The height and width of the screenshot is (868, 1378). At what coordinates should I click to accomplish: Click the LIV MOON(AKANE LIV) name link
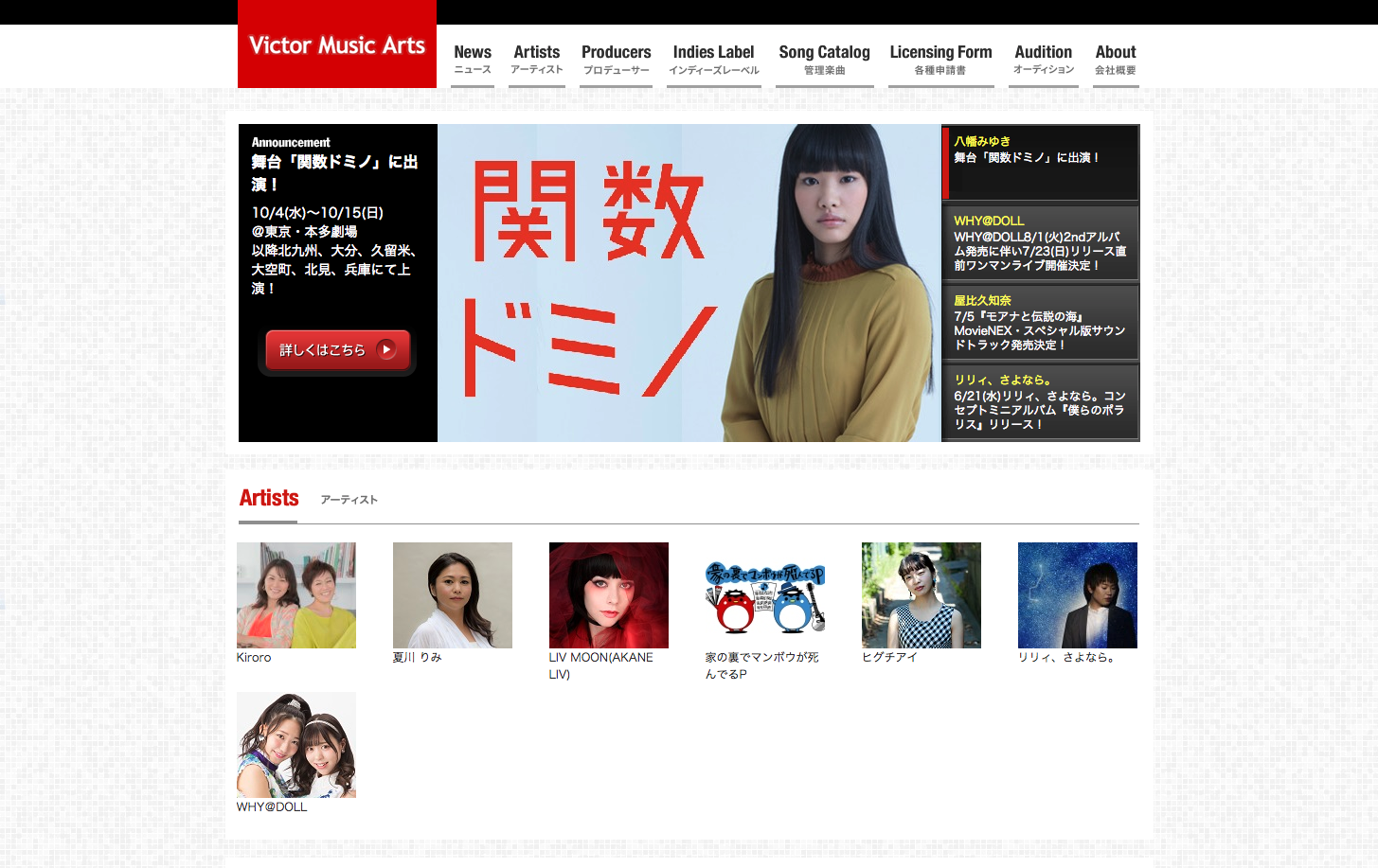tap(601, 665)
